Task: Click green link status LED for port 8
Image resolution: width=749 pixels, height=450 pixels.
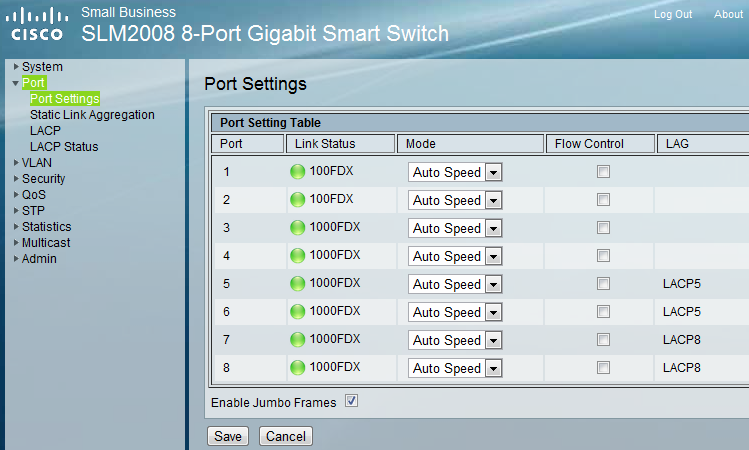Action: 297,367
